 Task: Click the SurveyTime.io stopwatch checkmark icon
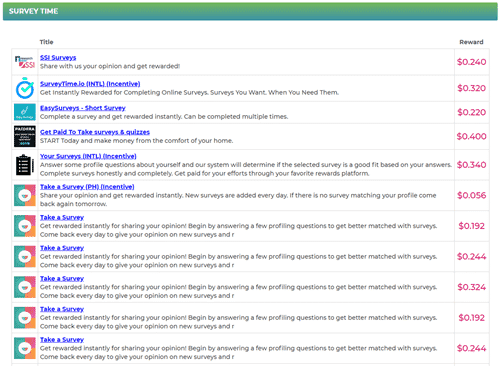[x=25, y=88]
